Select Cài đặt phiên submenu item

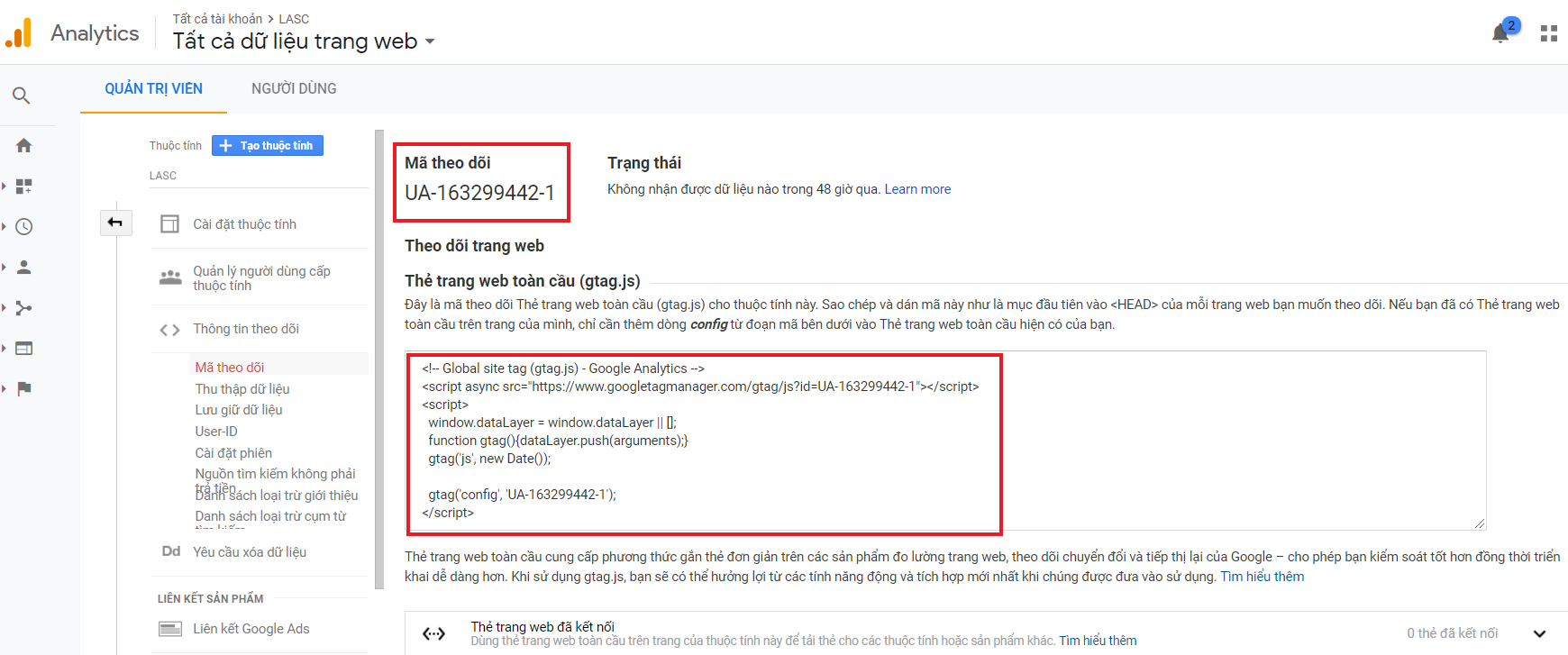(x=233, y=453)
